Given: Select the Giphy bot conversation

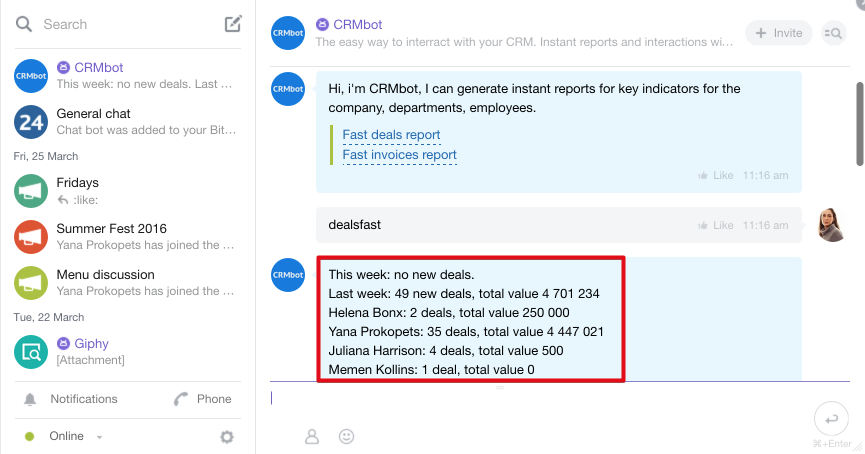Looking at the screenshot, I should [127, 351].
